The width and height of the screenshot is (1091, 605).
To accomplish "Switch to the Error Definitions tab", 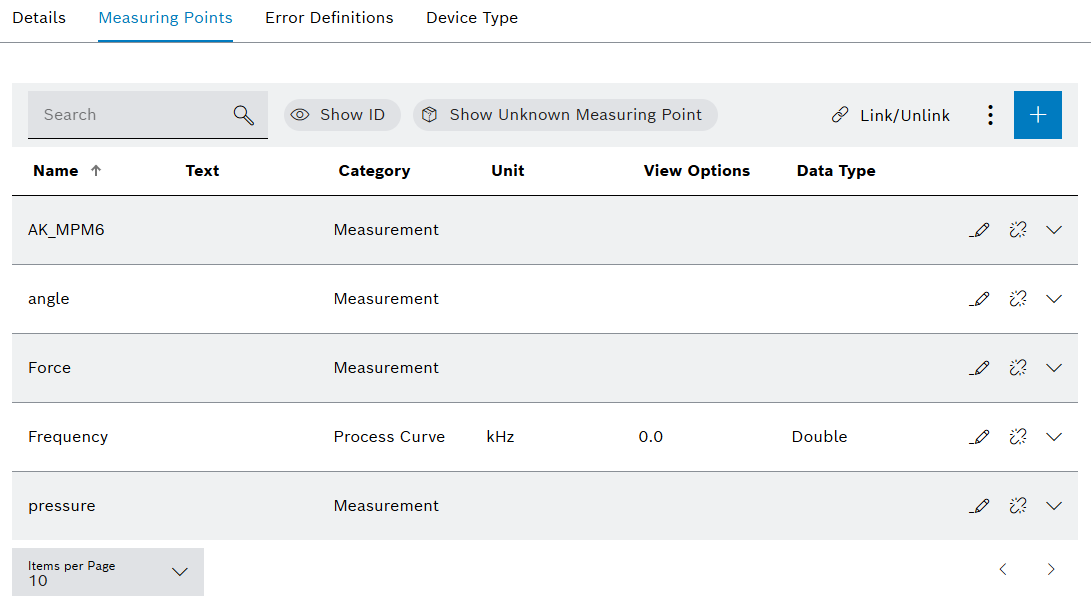I will tap(329, 17).
